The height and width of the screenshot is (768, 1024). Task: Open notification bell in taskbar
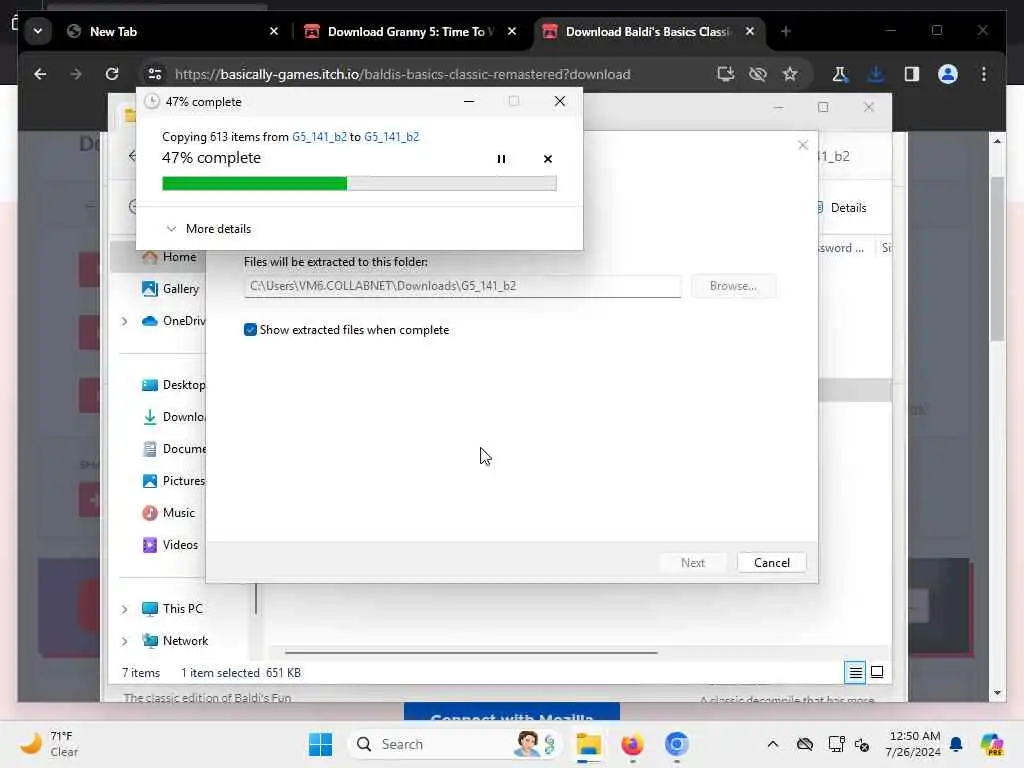point(956,744)
